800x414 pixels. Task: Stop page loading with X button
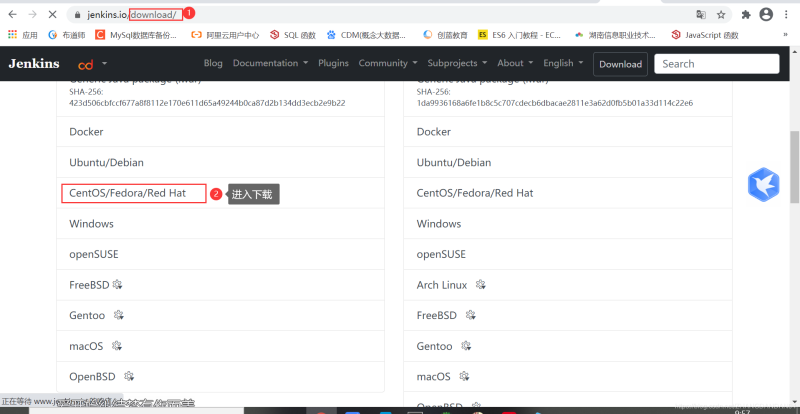[x=51, y=15]
